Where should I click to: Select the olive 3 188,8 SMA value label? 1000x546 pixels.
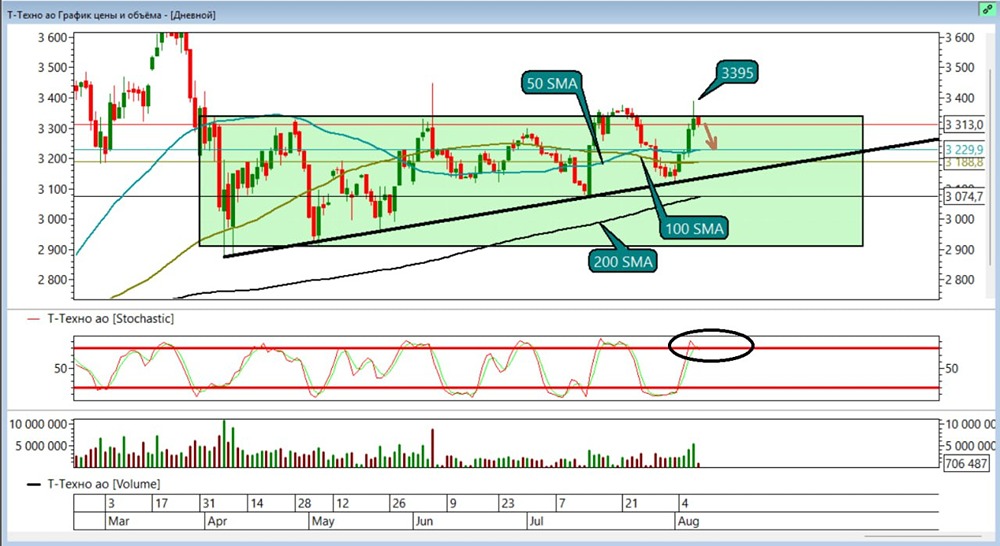(x=964, y=163)
